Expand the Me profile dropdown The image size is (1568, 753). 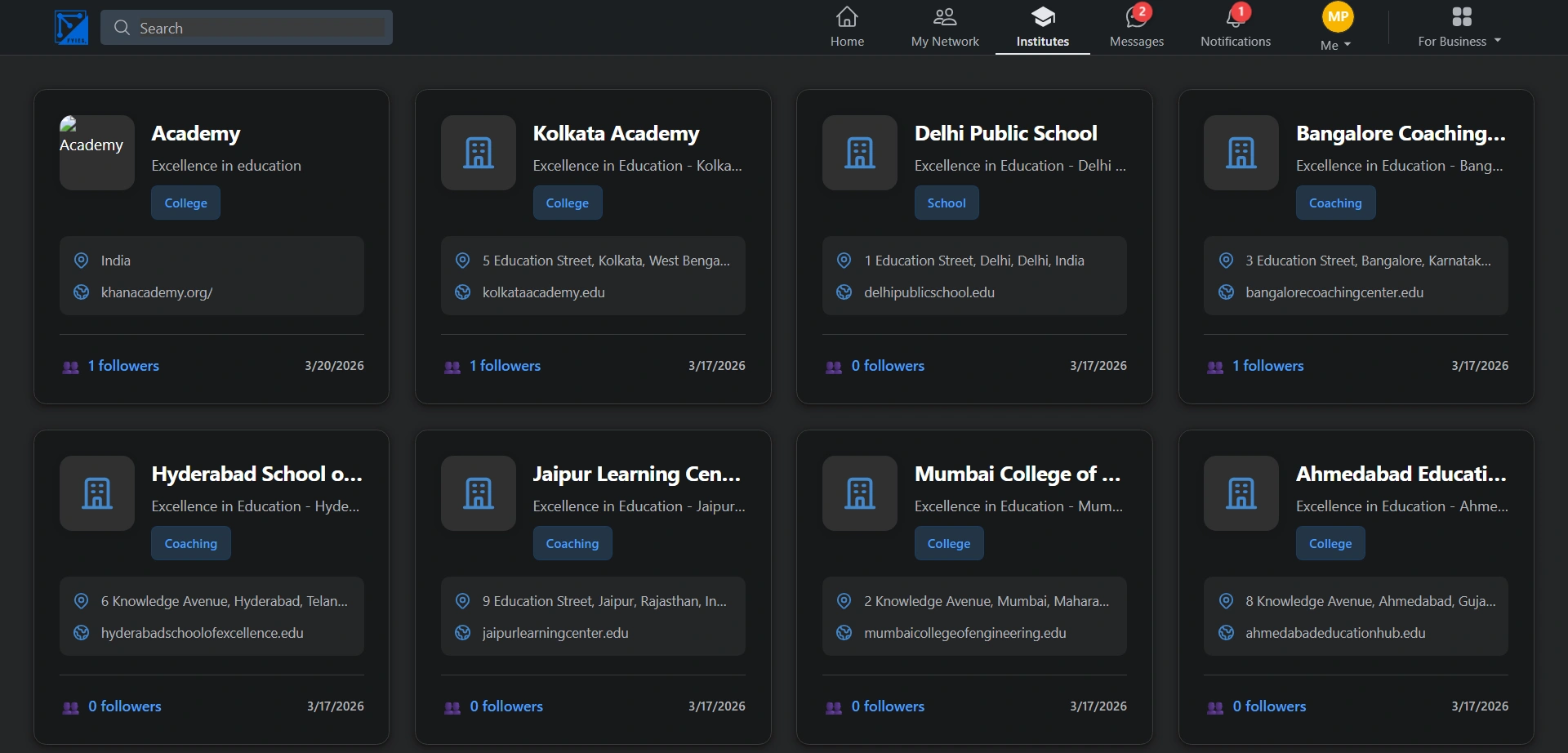coord(1336,46)
